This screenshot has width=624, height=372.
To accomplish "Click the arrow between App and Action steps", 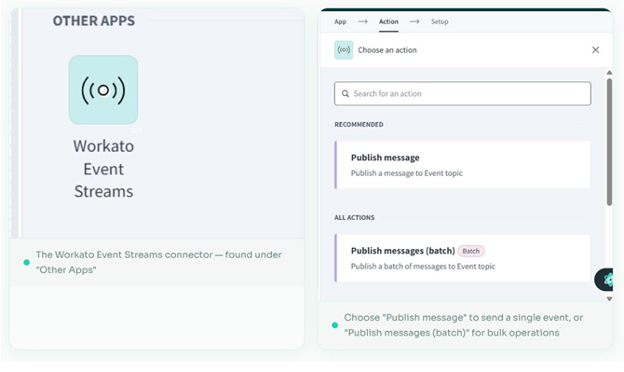I will [x=363, y=21].
